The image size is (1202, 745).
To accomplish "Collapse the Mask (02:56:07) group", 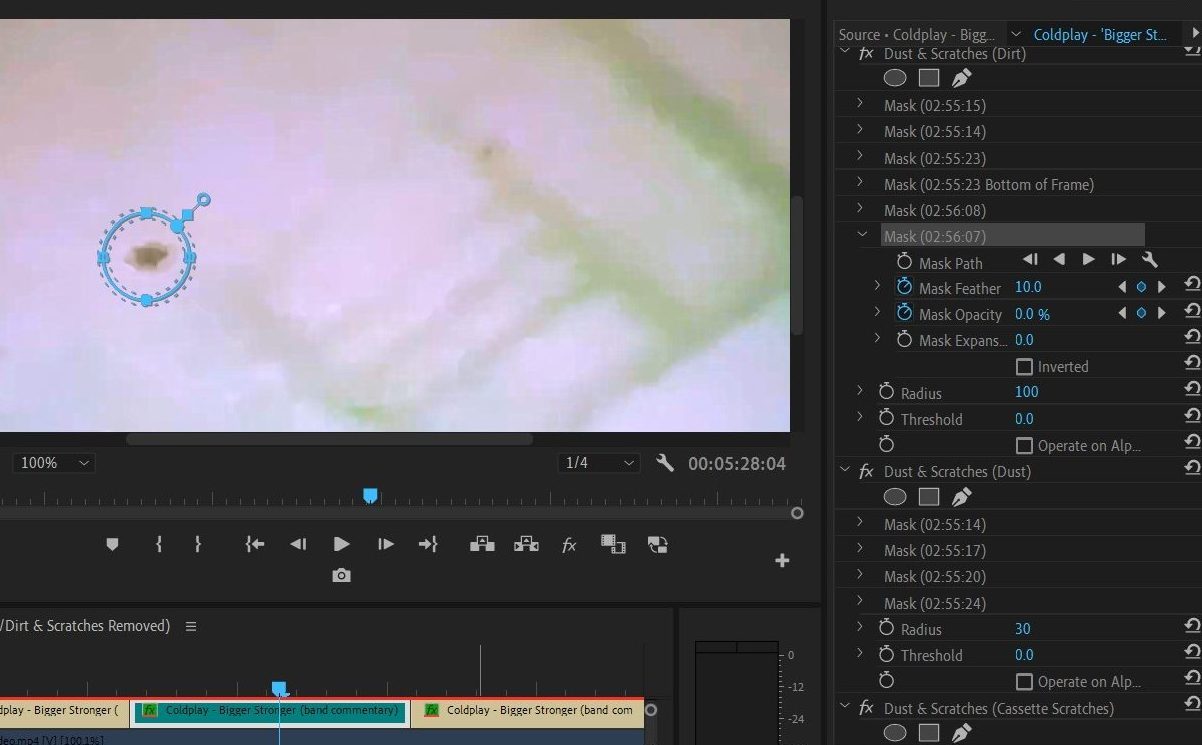I will coord(862,235).
